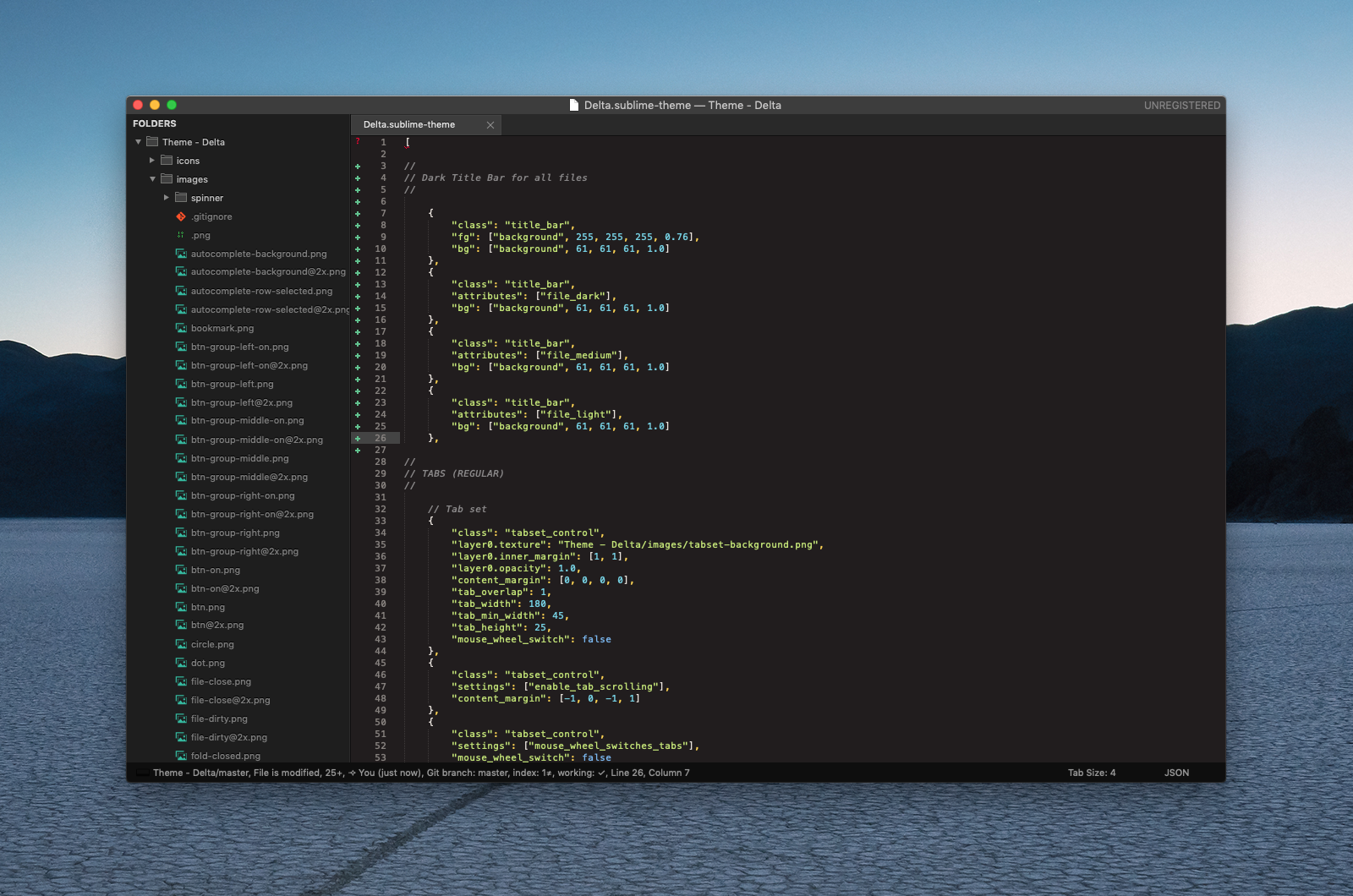This screenshot has width=1353, height=896.
Task: Click the icons folder icon
Action: click(x=167, y=161)
